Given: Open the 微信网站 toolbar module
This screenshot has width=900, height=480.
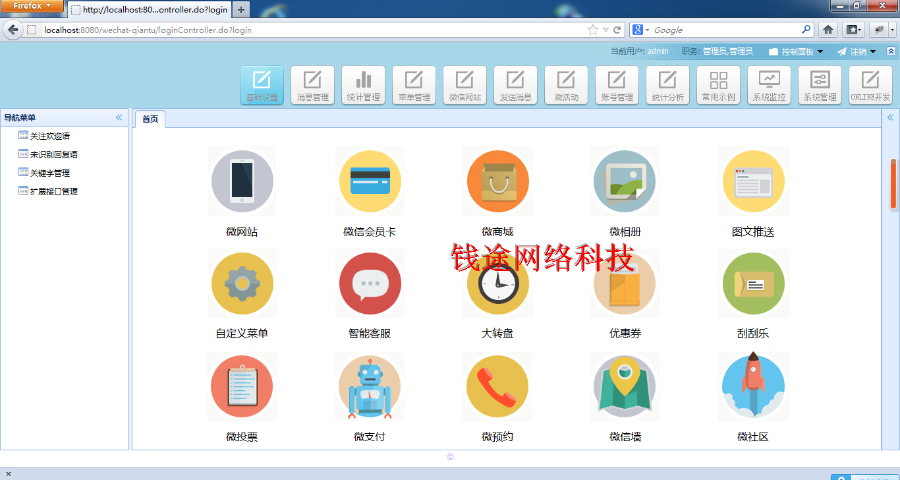Looking at the screenshot, I should [x=465, y=85].
